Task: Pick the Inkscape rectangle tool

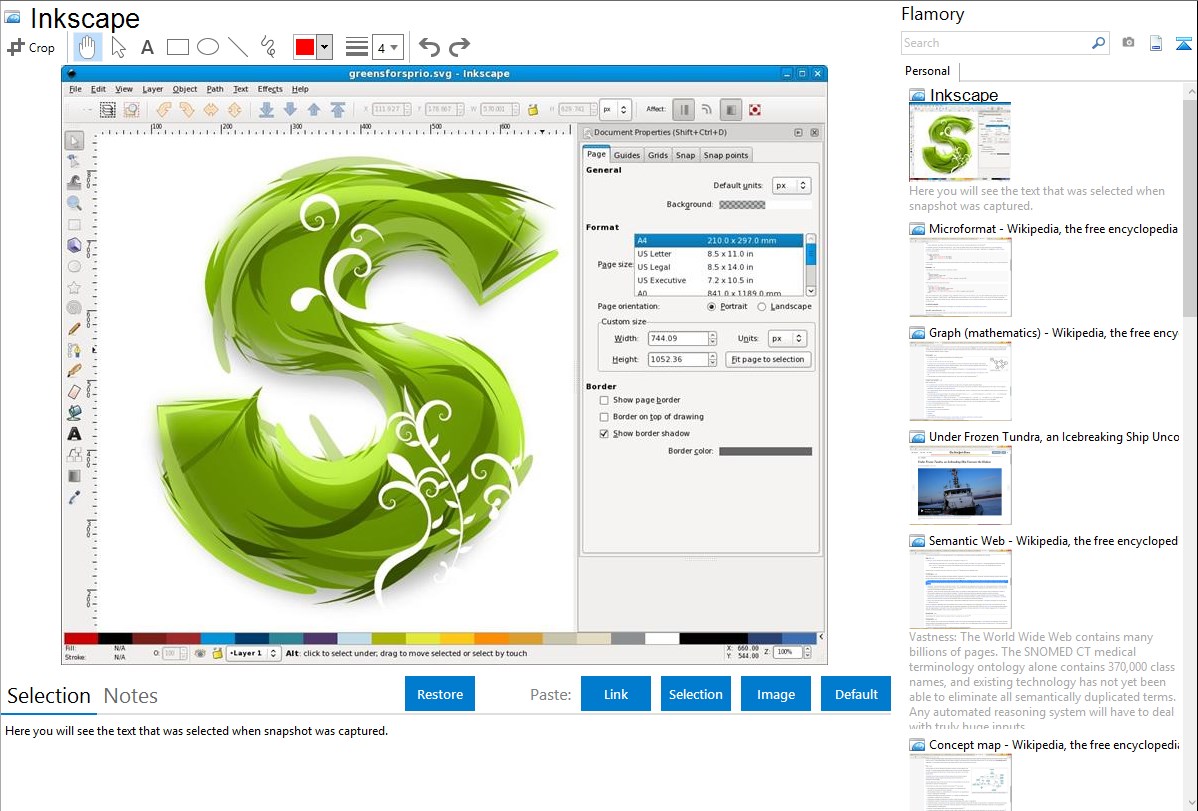Action: click(74, 225)
